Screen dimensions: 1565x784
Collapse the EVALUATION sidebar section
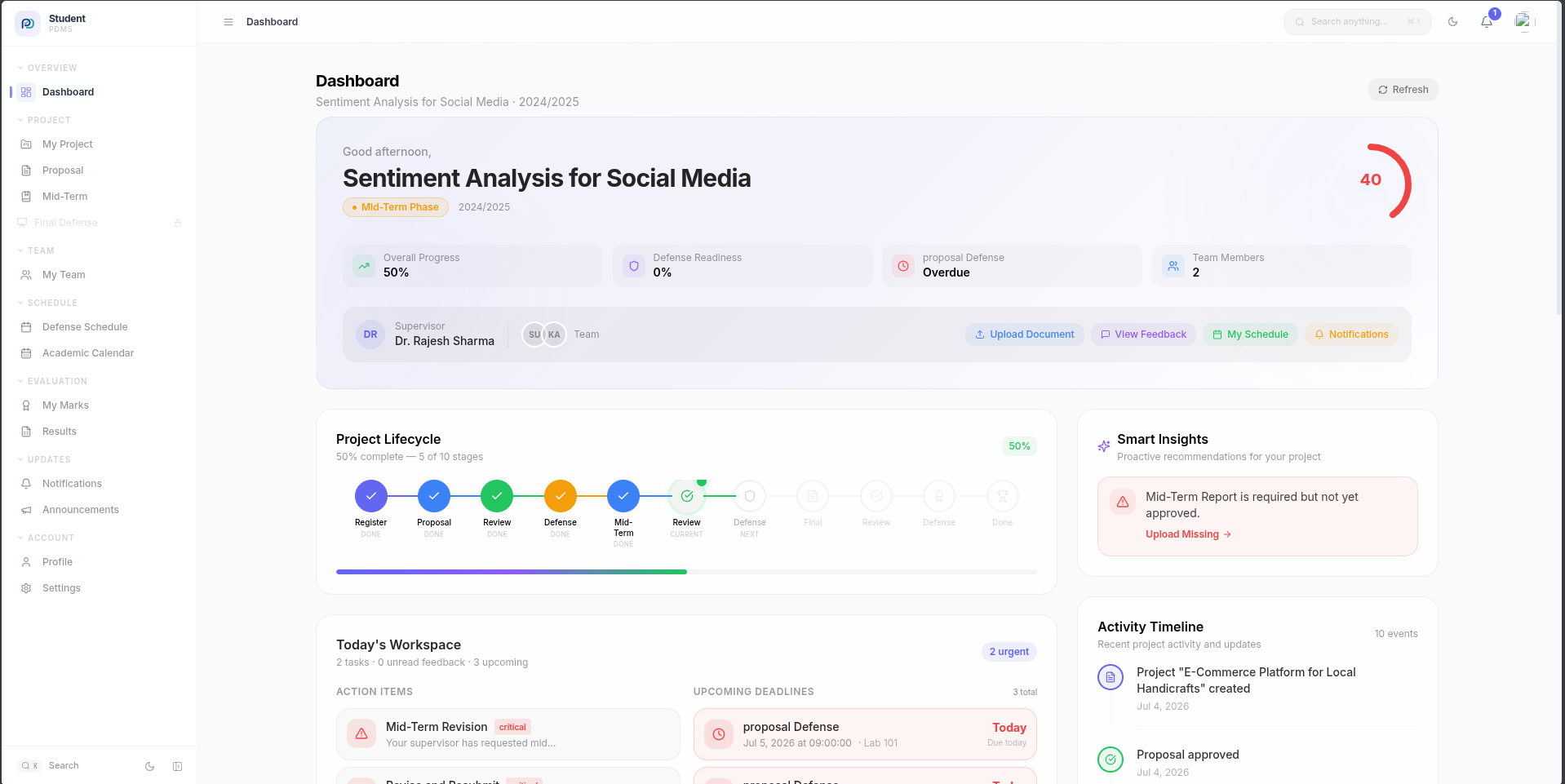point(52,381)
